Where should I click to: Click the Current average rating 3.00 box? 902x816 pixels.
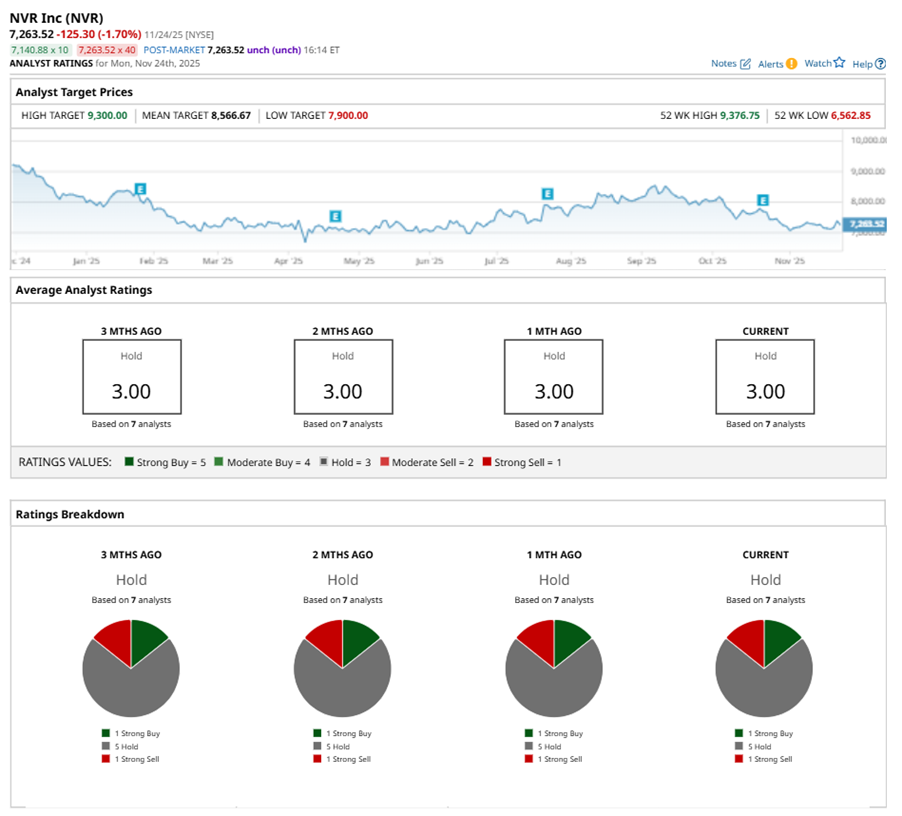coord(765,376)
